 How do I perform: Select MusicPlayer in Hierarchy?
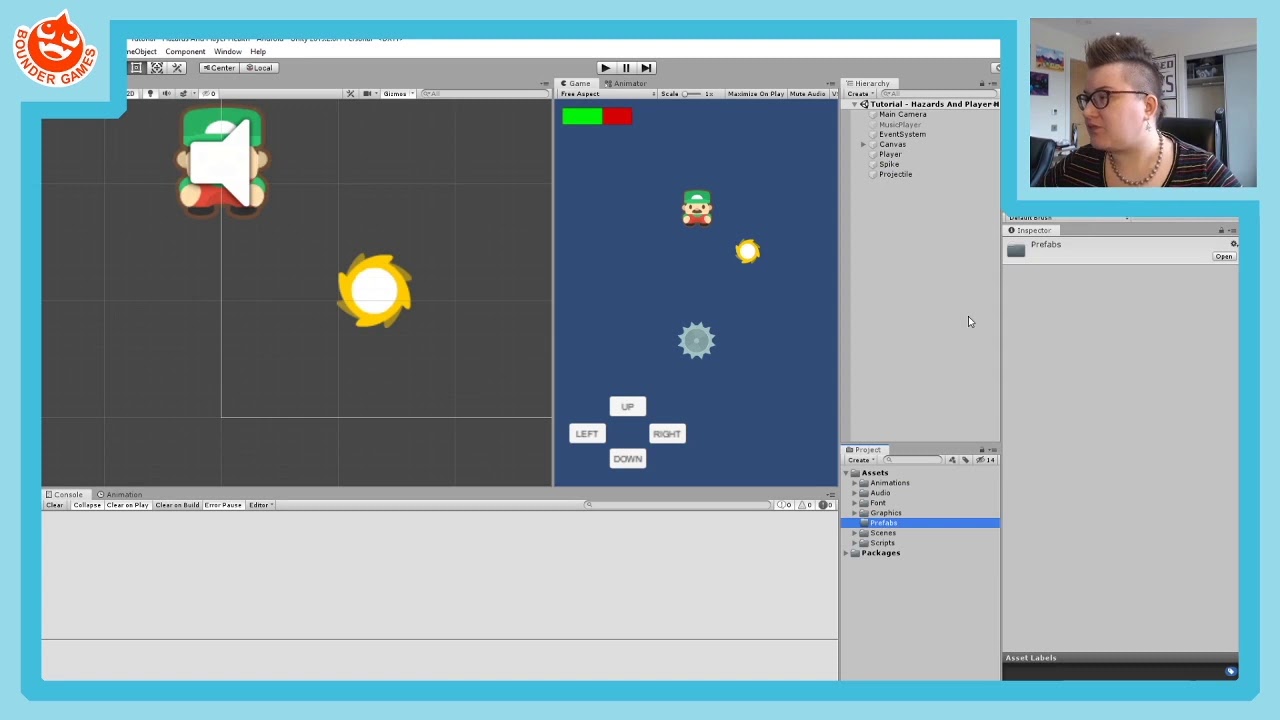coord(899,124)
